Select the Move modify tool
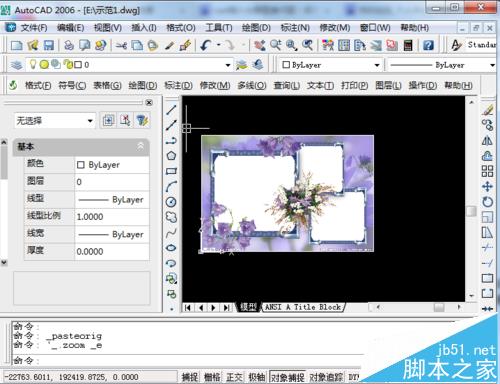 tap(487, 186)
